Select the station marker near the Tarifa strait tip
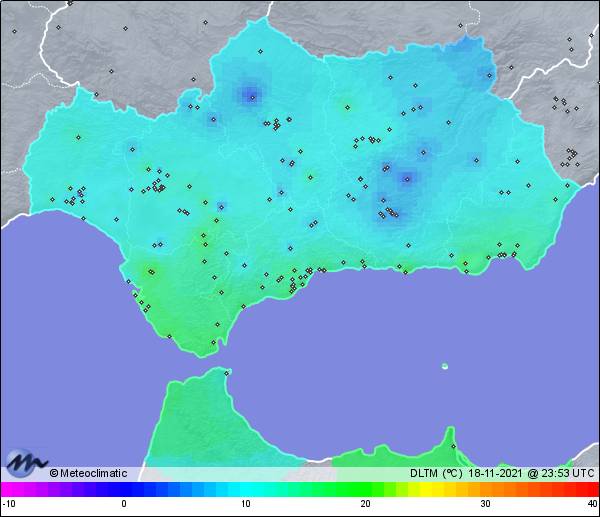Screen dimensions: 600x517 pyautogui.click(x=214, y=342)
